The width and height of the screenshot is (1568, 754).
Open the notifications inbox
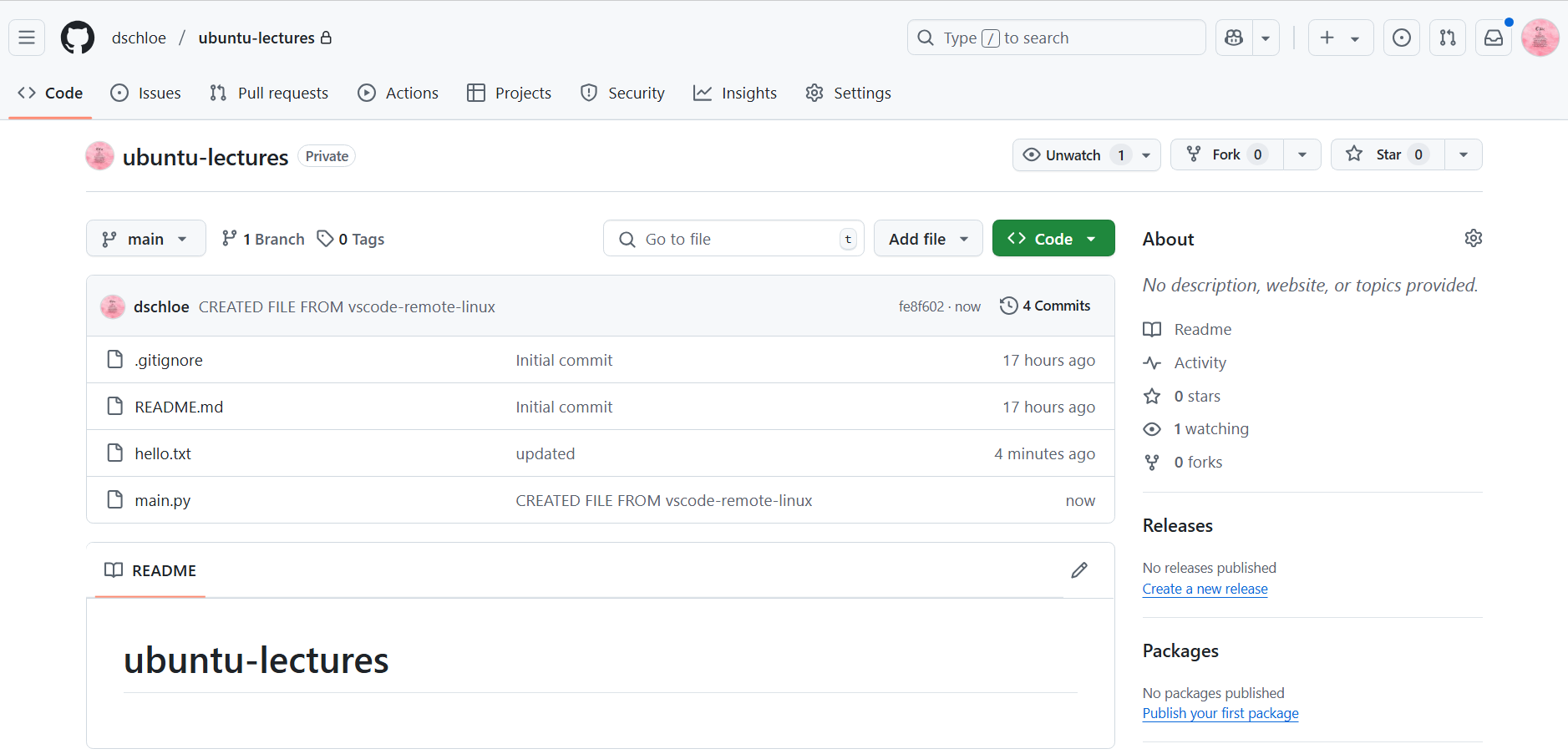coord(1494,38)
